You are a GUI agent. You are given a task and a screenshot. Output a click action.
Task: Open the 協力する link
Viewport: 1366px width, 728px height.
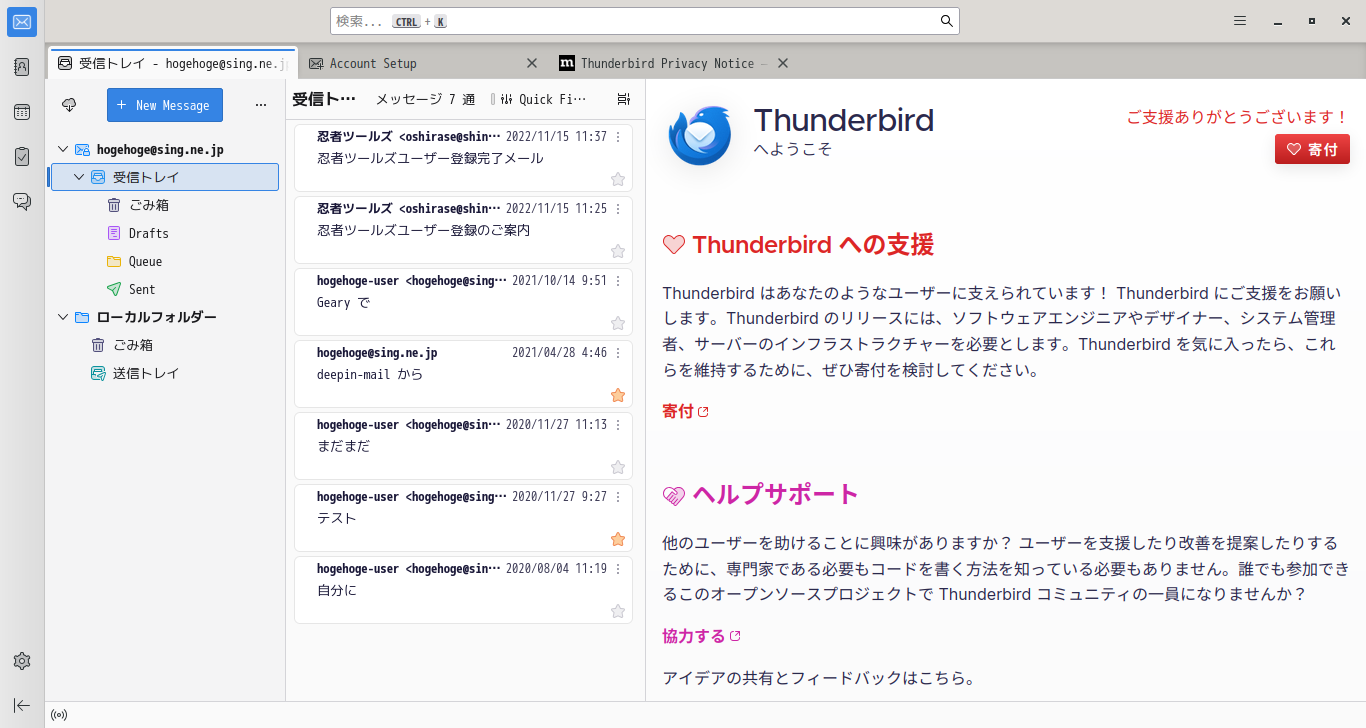coord(701,636)
